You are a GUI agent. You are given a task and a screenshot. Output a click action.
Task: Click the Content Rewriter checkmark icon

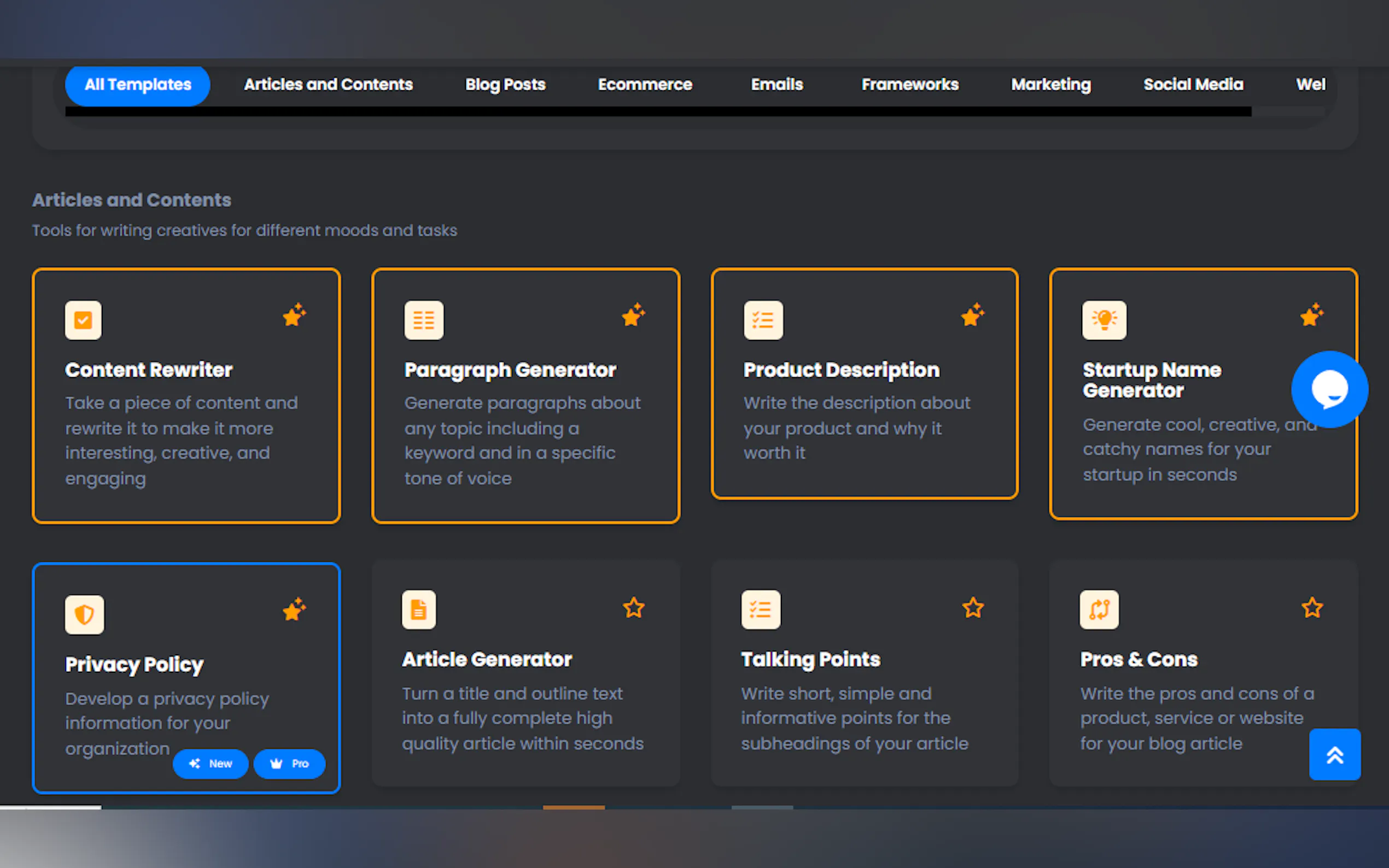pyautogui.click(x=83, y=320)
